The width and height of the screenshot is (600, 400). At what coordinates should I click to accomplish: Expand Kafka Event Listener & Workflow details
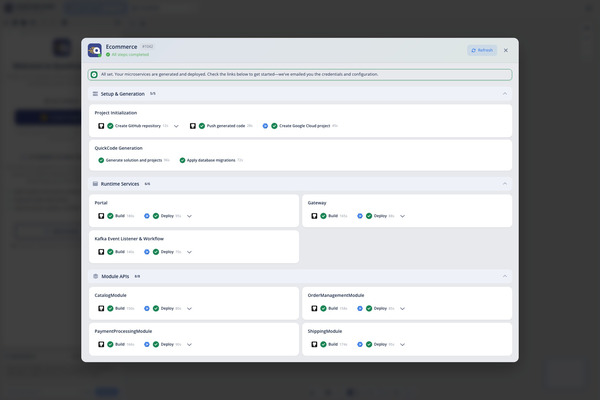tap(189, 252)
